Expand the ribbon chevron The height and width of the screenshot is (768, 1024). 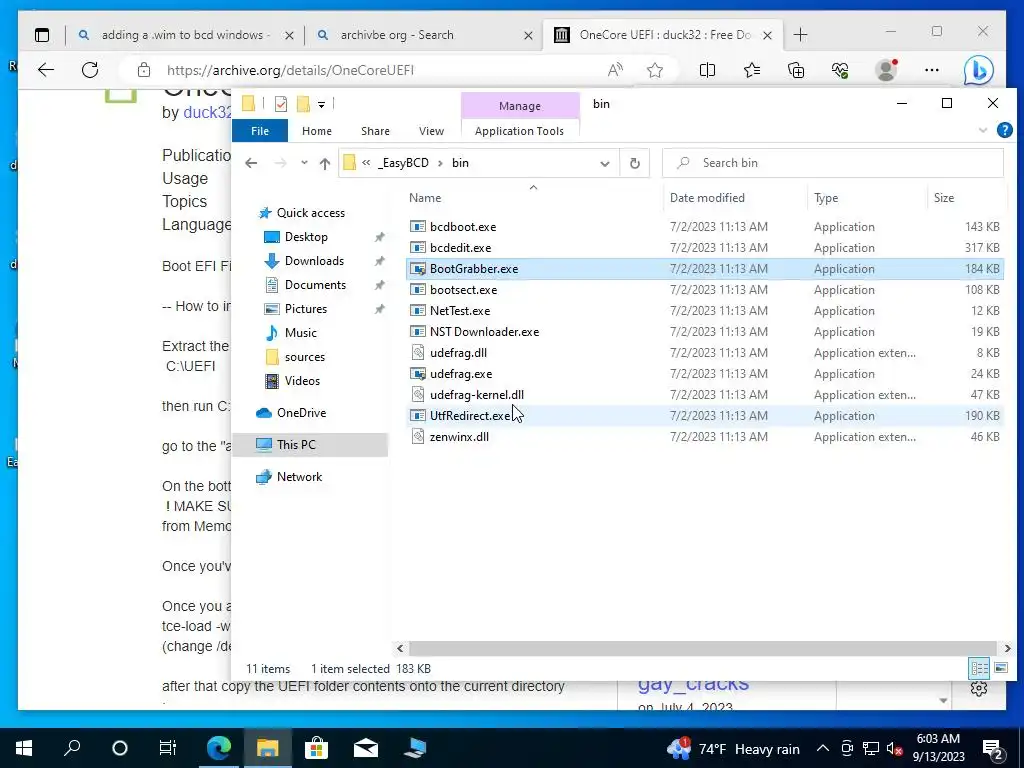(983, 131)
